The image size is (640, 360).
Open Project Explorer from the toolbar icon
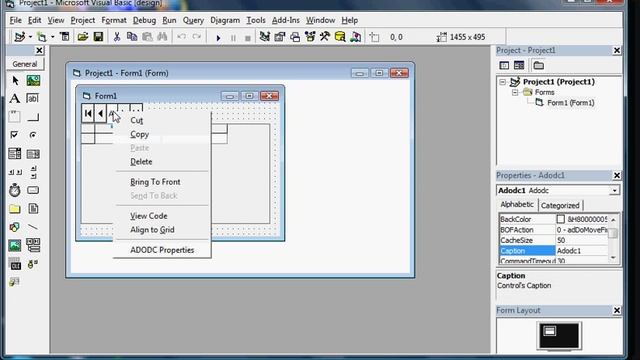pyautogui.click(x=264, y=37)
